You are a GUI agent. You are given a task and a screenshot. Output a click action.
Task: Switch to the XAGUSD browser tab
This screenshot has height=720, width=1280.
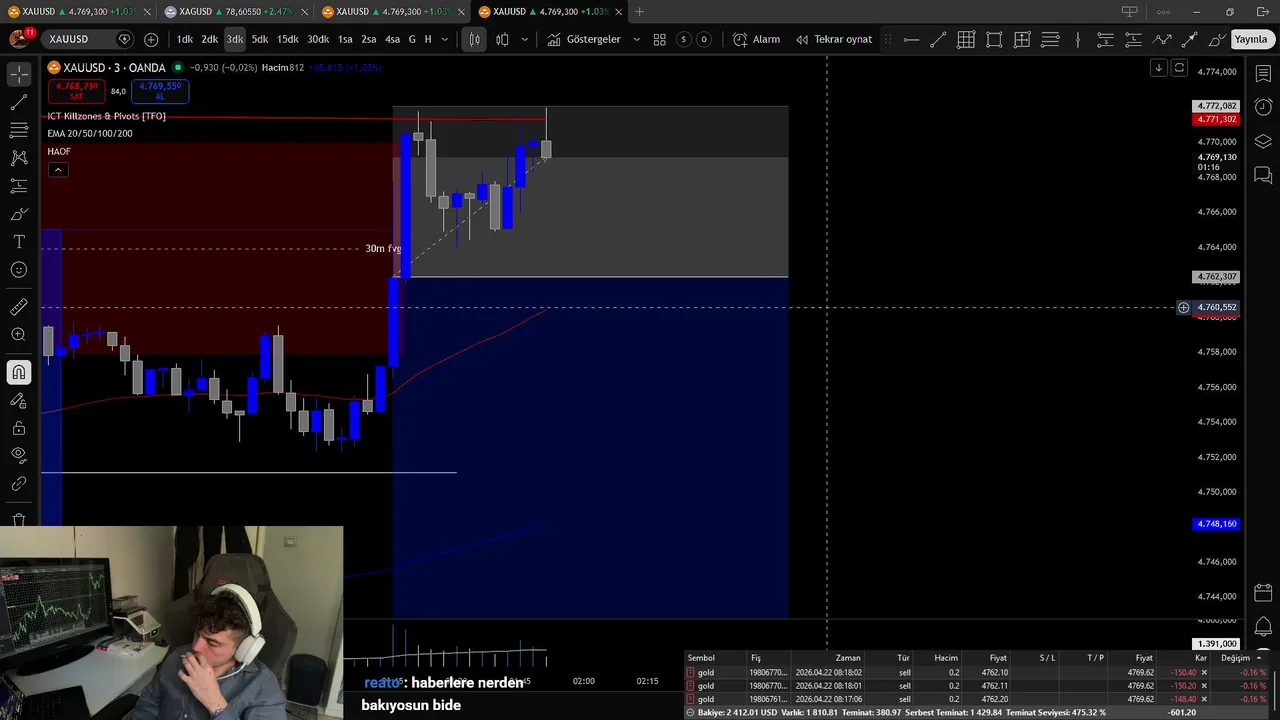(x=236, y=11)
